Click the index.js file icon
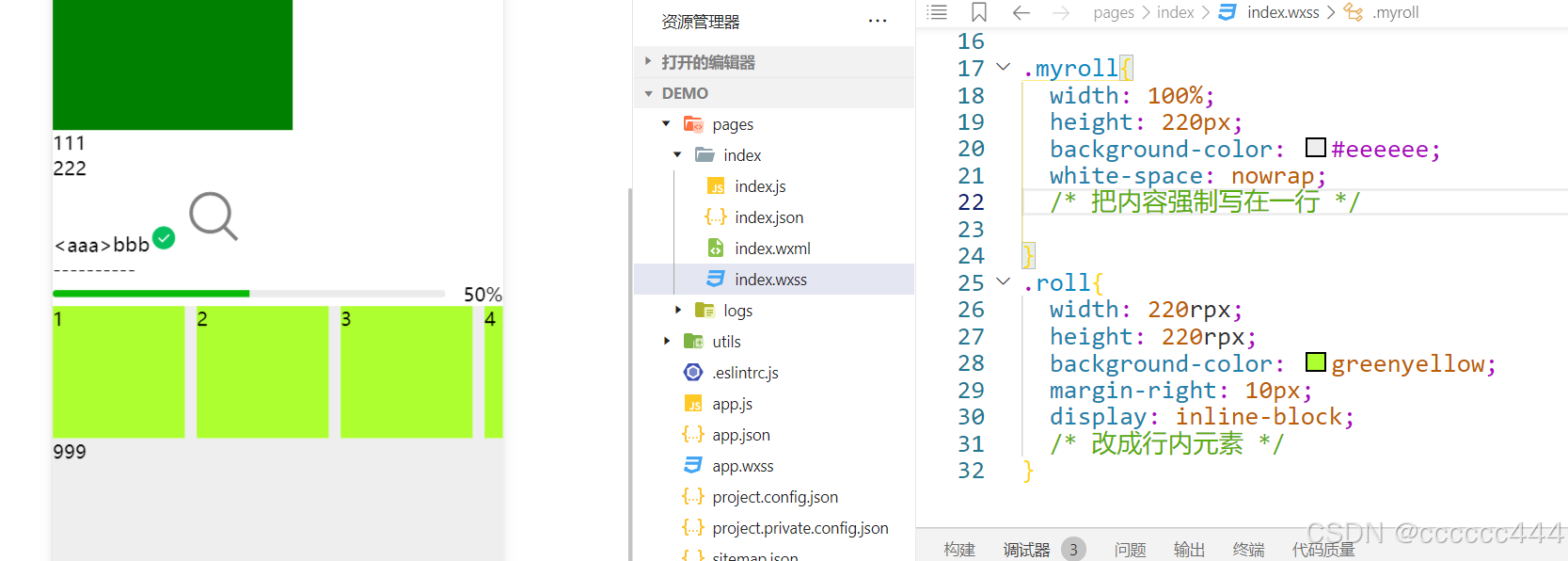Image resolution: width=1568 pixels, height=561 pixels. (x=716, y=186)
